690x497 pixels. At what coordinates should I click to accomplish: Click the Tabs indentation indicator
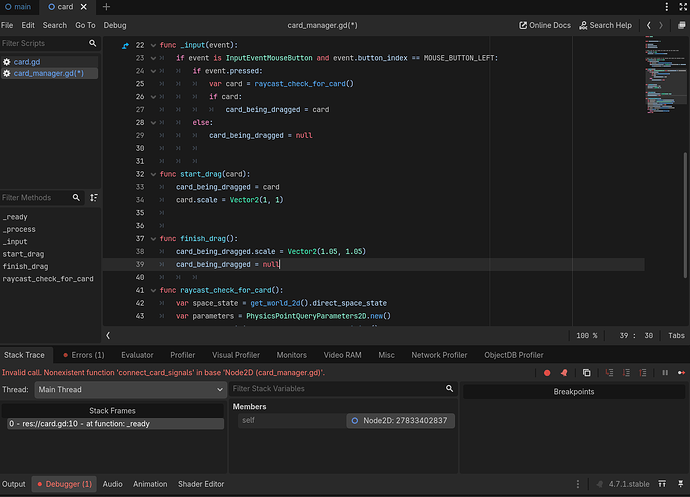pyautogui.click(x=676, y=335)
